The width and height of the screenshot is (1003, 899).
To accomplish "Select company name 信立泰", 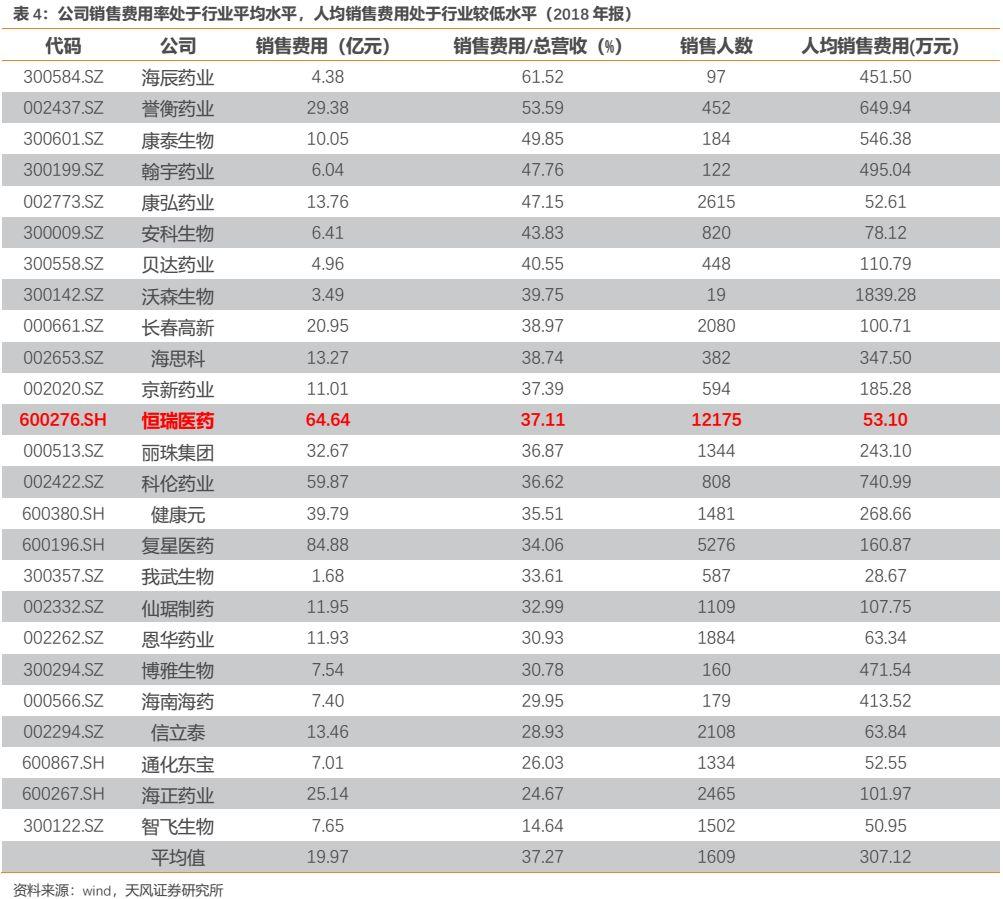I will (178, 732).
